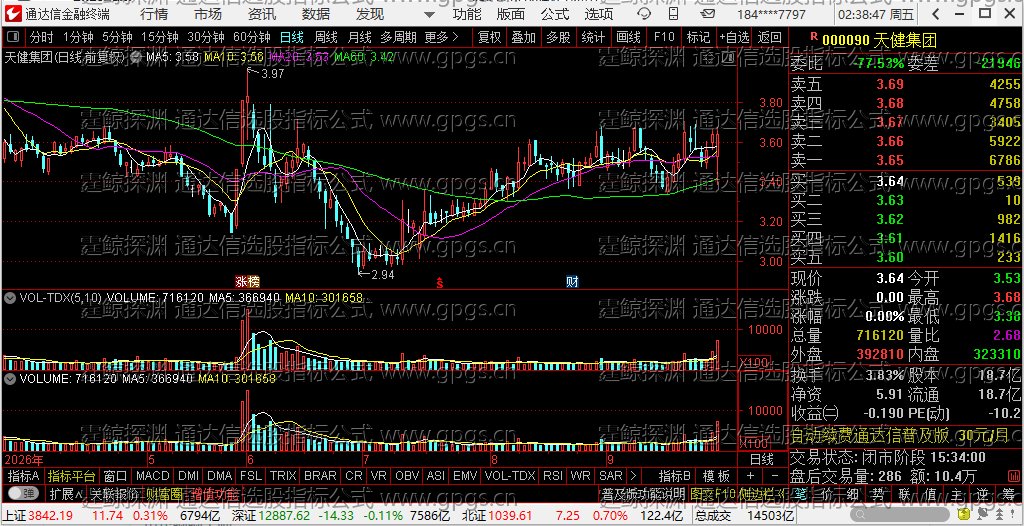
Task: Open the 公式 menu
Action: (x=555, y=14)
